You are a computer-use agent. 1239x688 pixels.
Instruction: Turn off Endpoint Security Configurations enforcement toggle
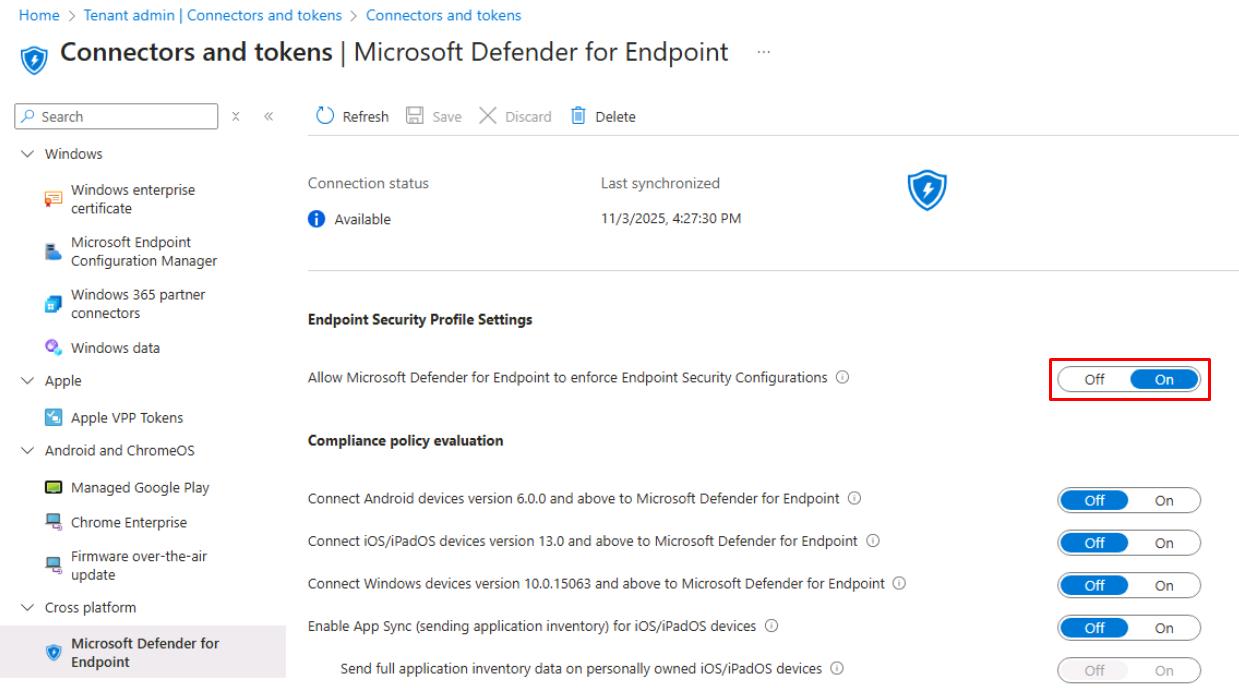pos(1094,379)
